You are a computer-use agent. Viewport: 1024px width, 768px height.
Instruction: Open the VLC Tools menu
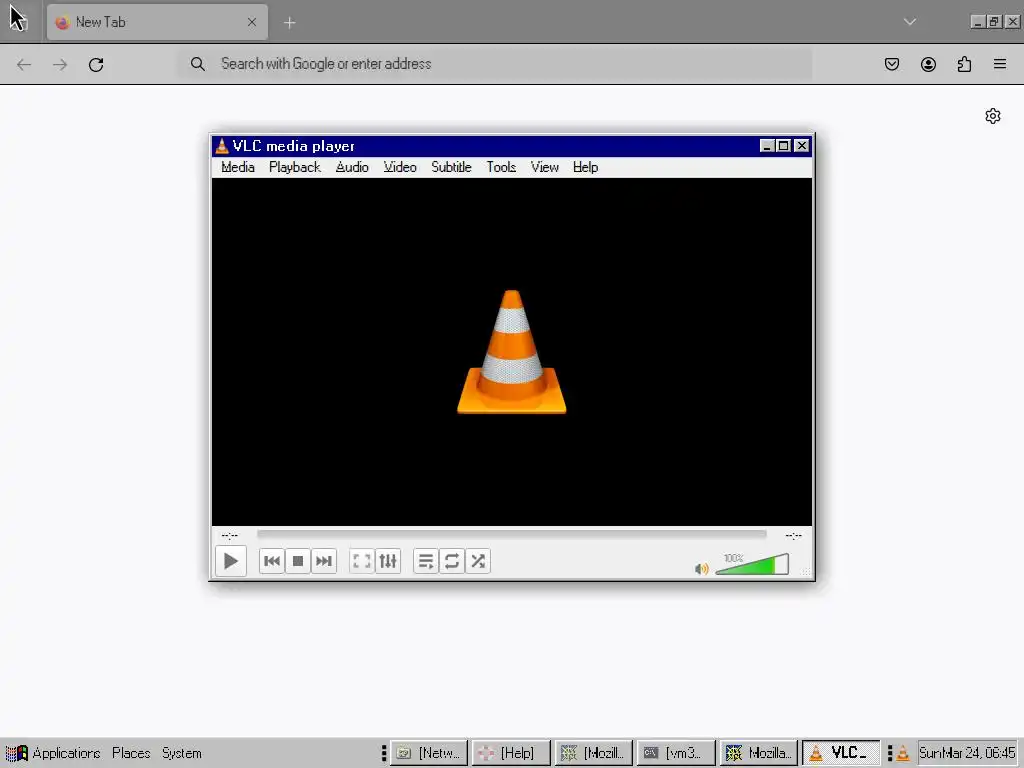(x=501, y=167)
